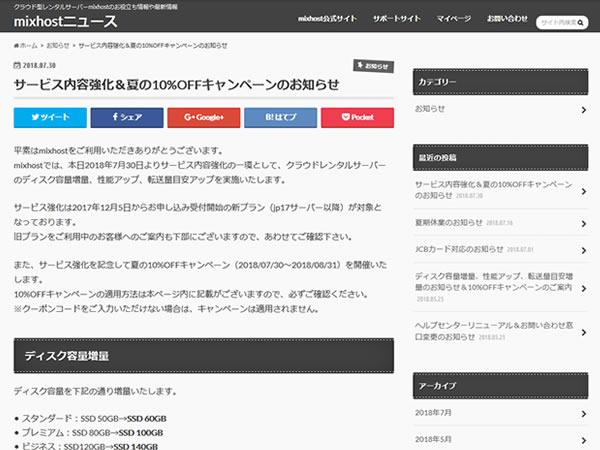
Task: Click chevron beside 2018年5月 archive
Action: pos(584,440)
